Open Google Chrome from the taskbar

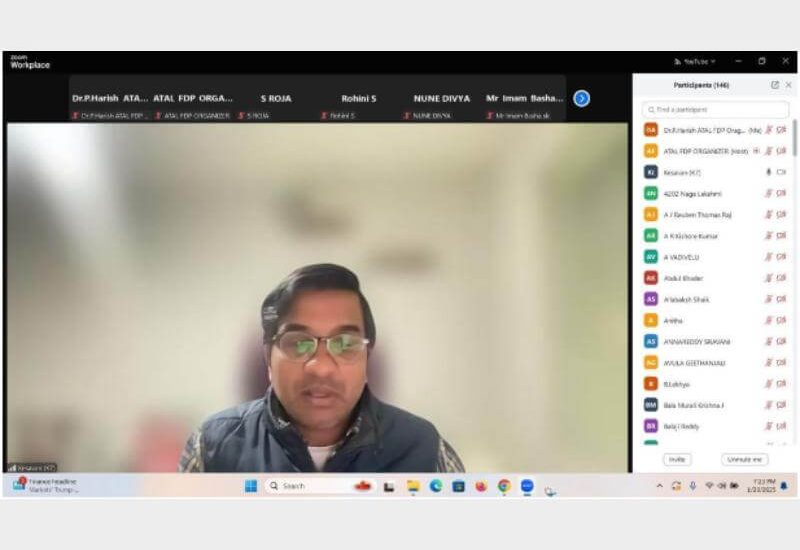(x=504, y=486)
